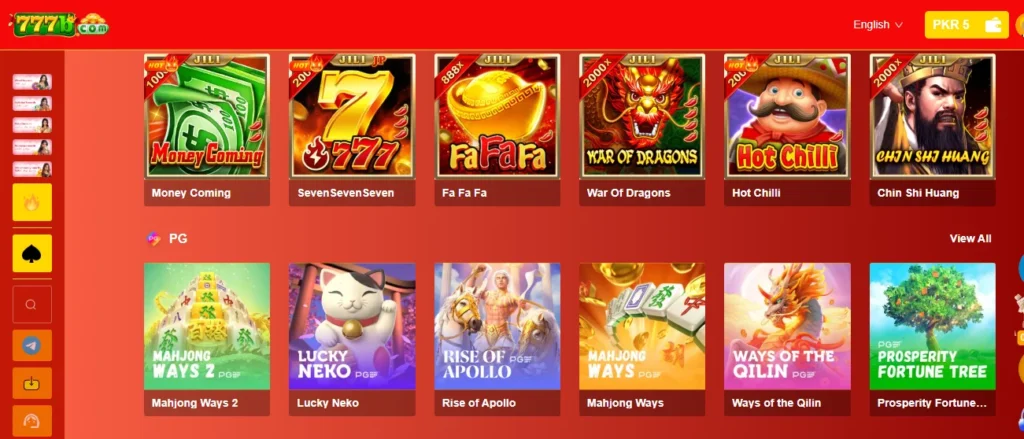This screenshot has height=439, width=1024.
Task: Open the PG provider logo icon
Action: point(153,238)
